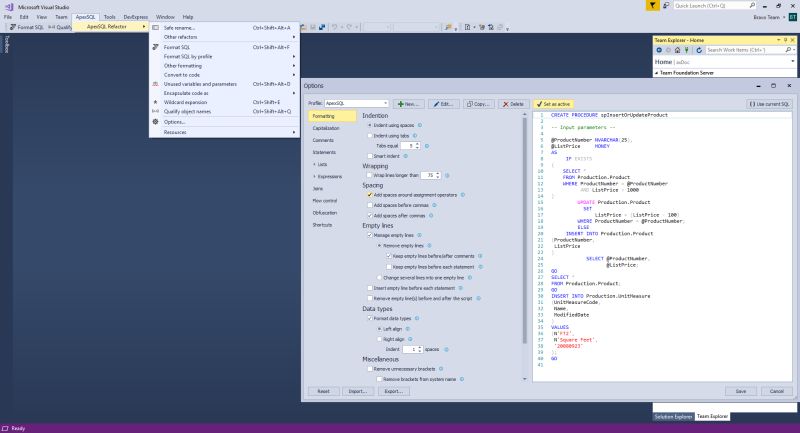
Task: Click info icon beside Format data types
Action: coord(417,318)
